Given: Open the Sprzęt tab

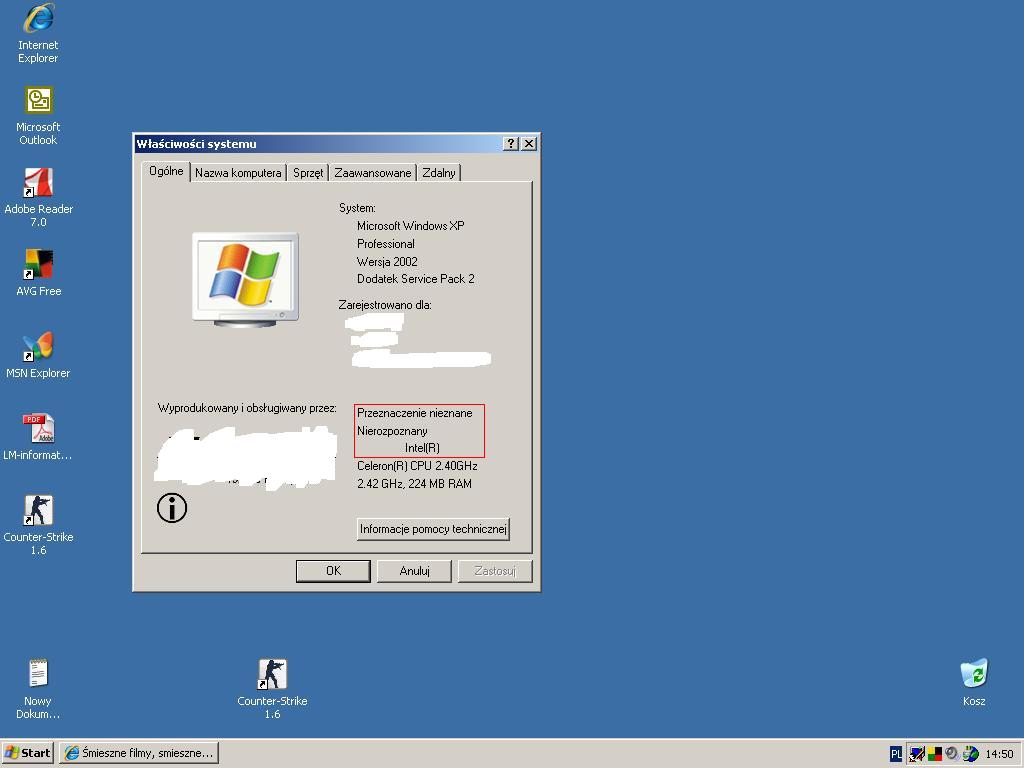Looking at the screenshot, I should (x=308, y=173).
